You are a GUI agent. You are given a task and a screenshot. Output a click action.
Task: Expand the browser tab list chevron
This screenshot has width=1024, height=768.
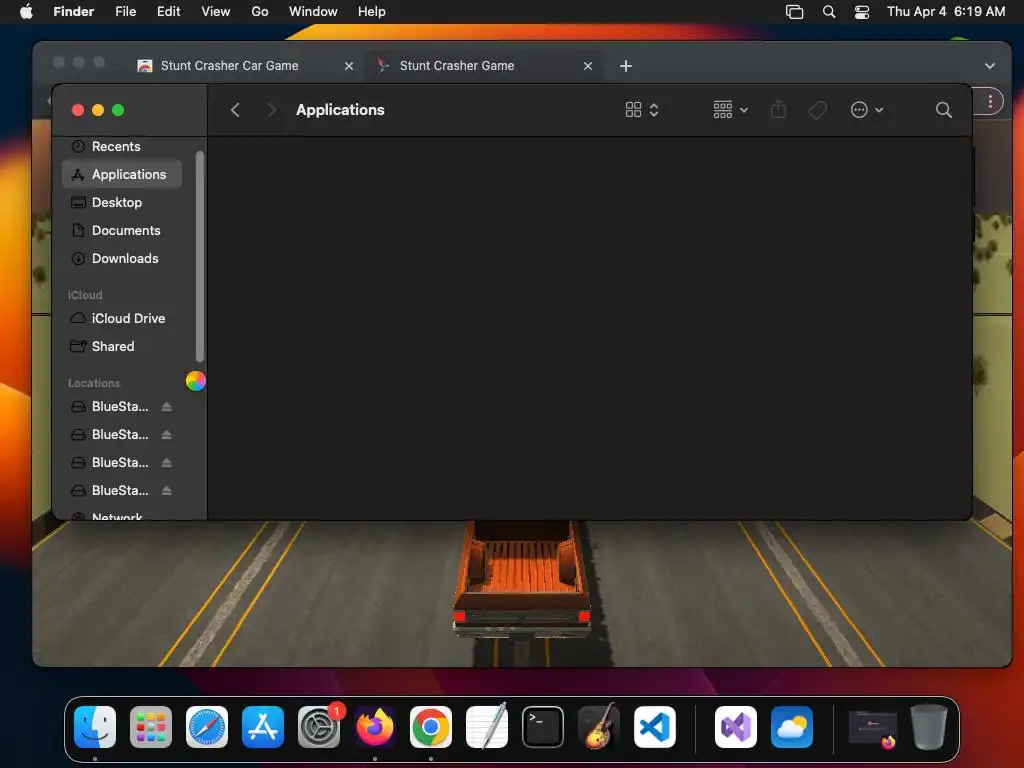coord(990,66)
